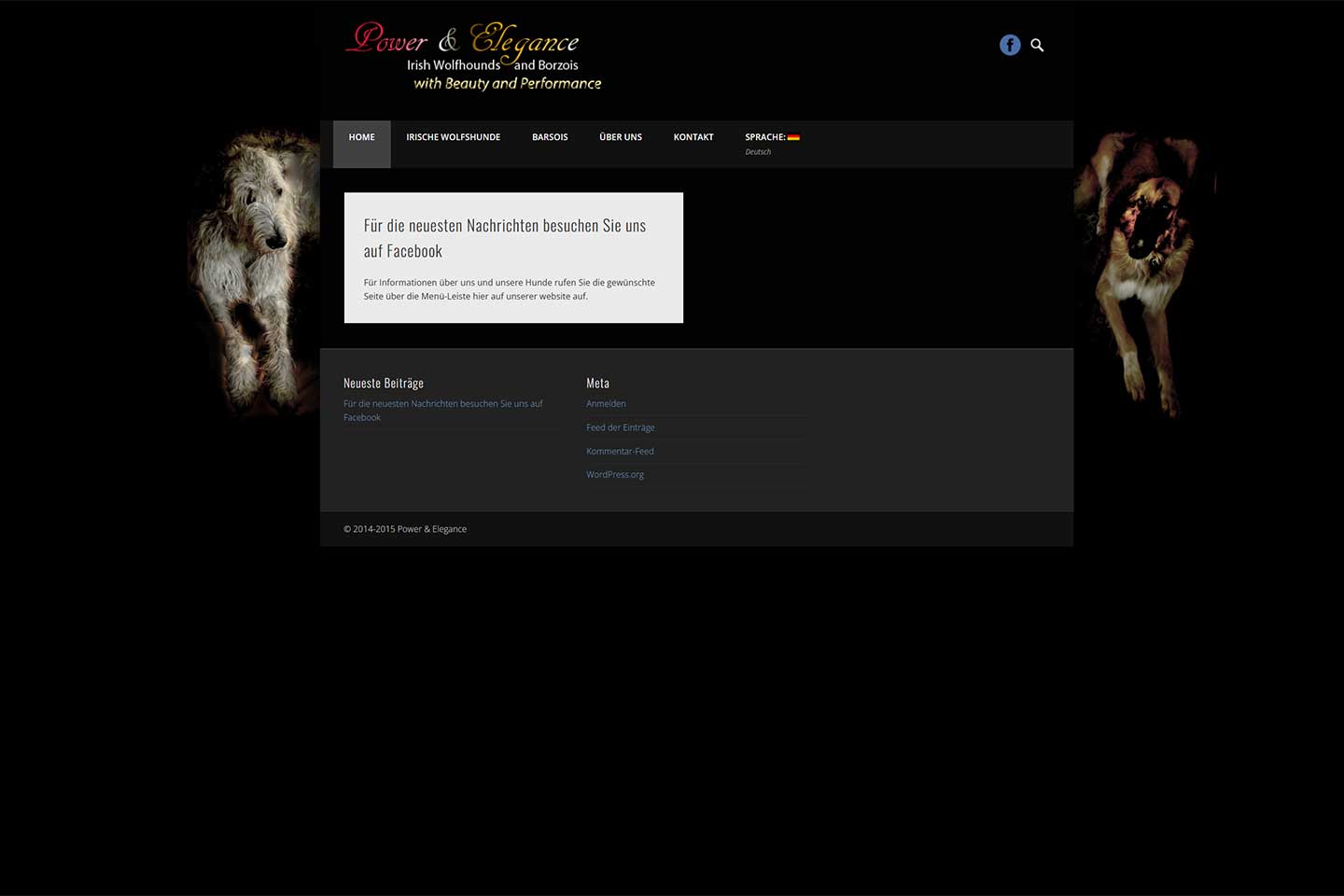Image resolution: width=1344 pixels, height=896 pixels.
Task: Go to the HOME menu item
Action: tap(361, 137)
